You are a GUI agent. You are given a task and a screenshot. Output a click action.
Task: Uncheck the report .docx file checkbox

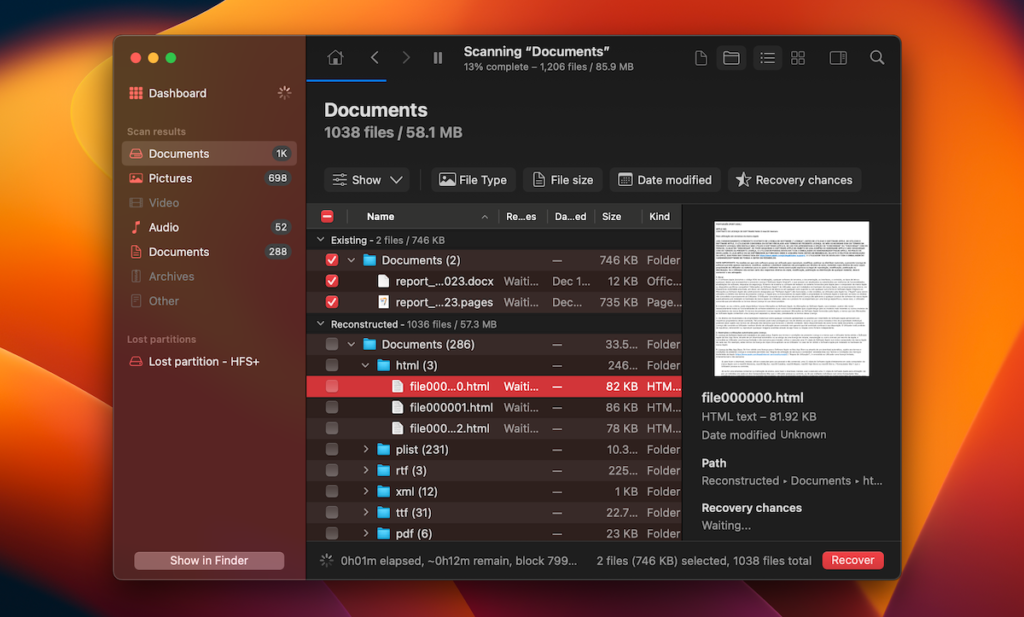coord(332,281)
